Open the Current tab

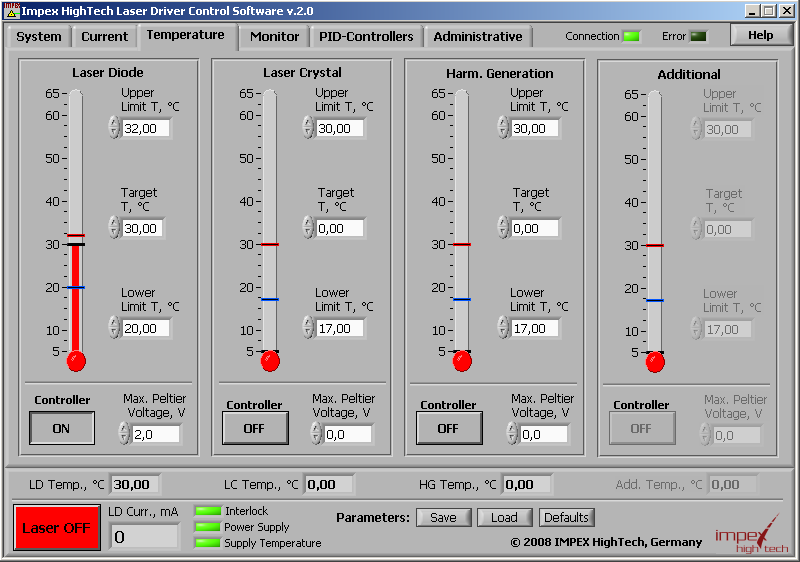105,37
